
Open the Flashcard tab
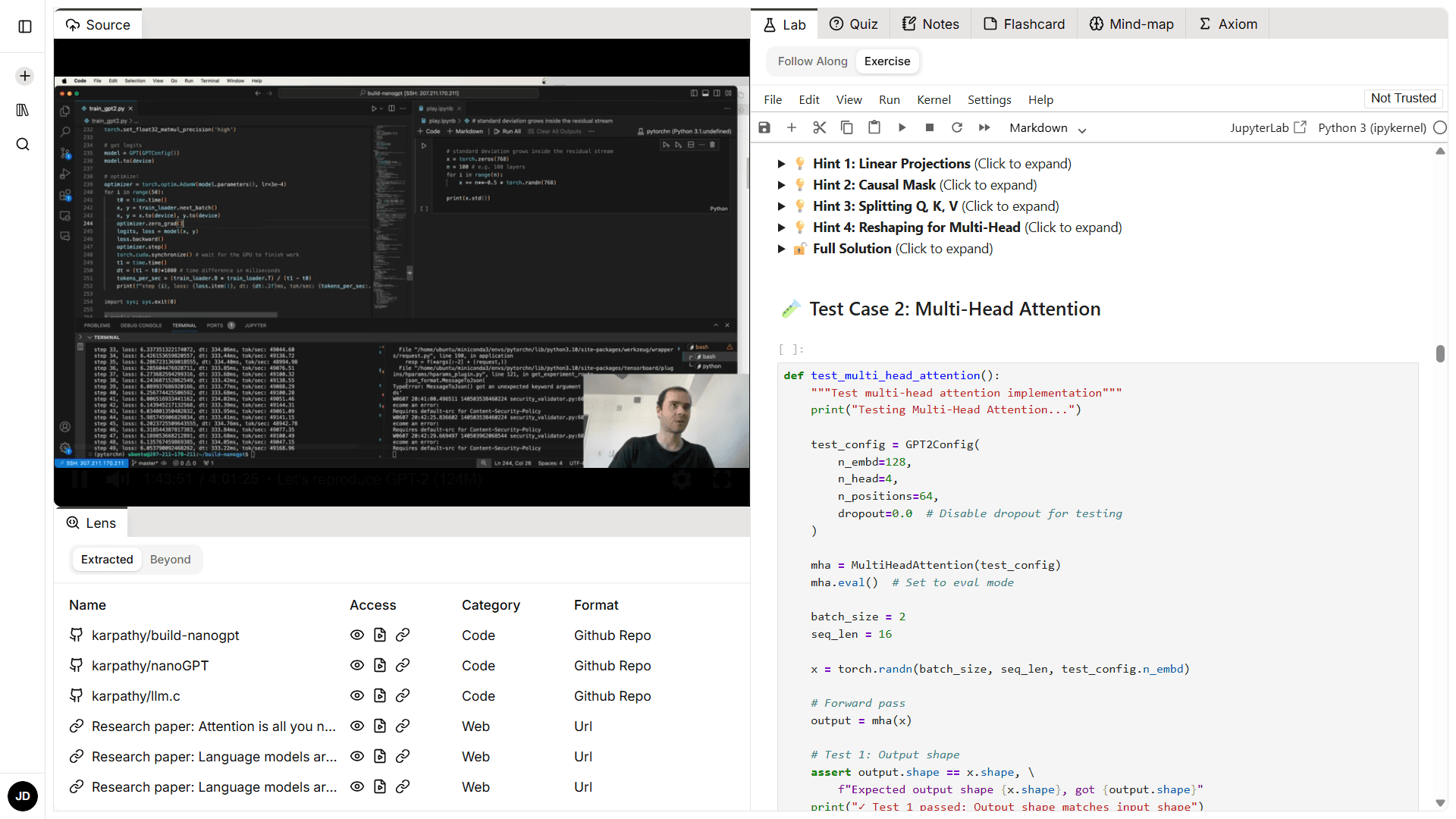click(x=1024, y=24)
